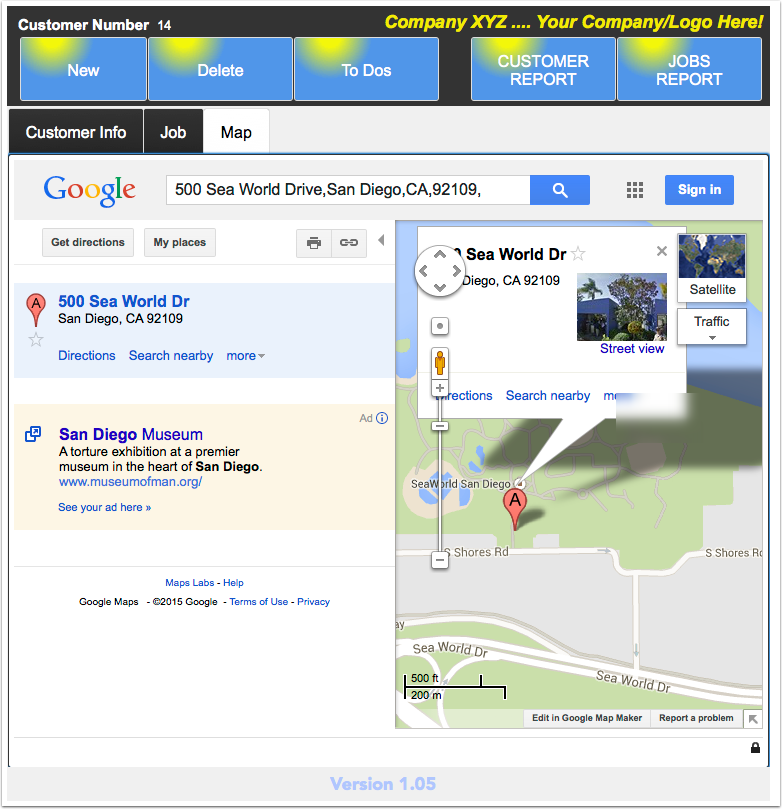Open the www.museumofman.org link
The height and width of the screenshot is (809, 782).
coord(131,482)
